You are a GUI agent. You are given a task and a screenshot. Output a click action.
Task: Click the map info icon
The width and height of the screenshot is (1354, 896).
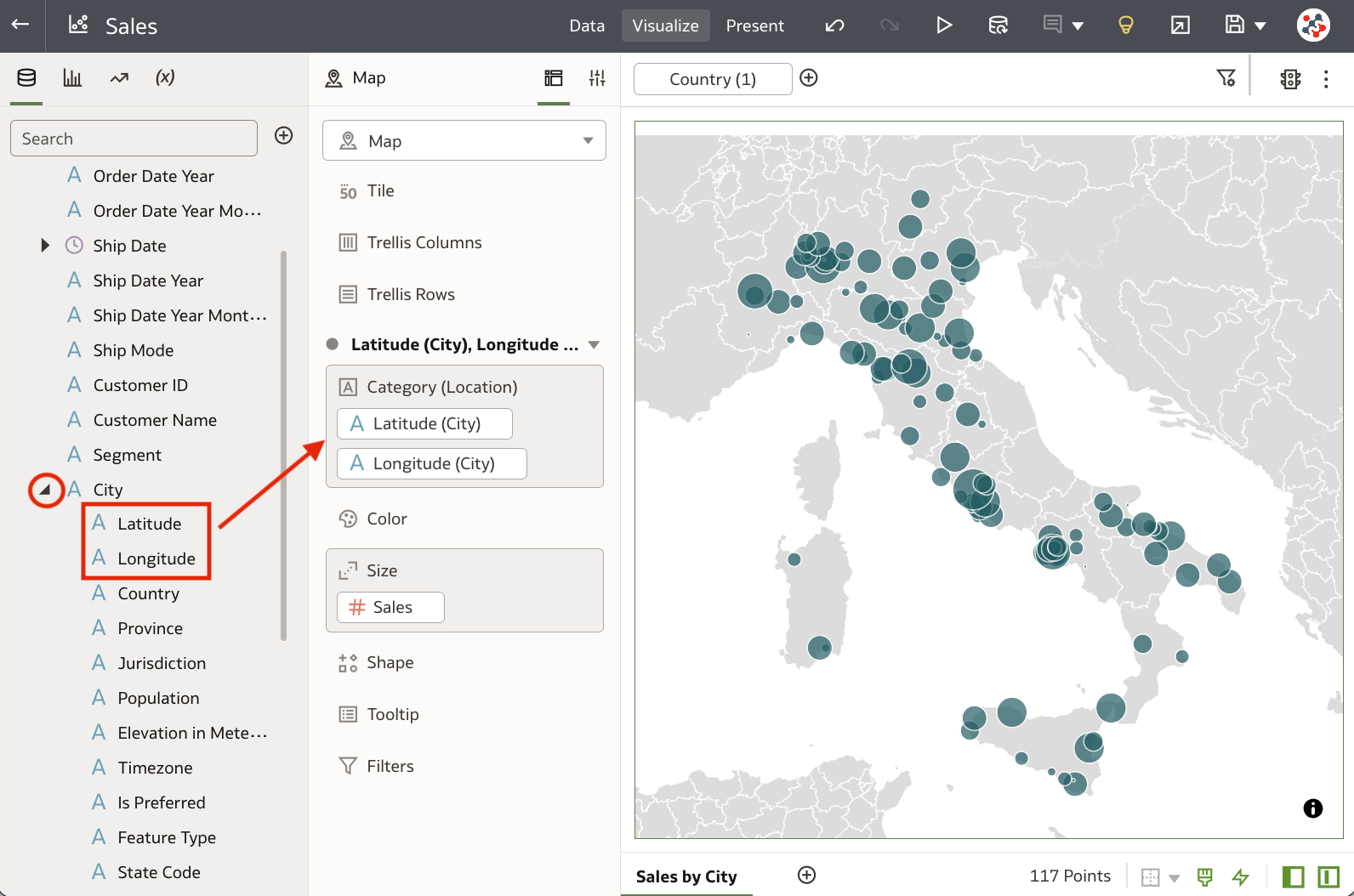[x=1312, y=808]
